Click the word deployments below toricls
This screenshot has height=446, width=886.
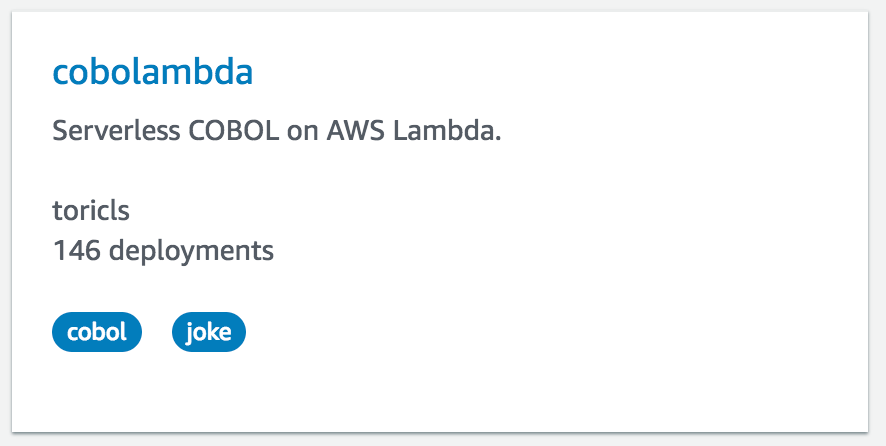click(x=191, y=250)
